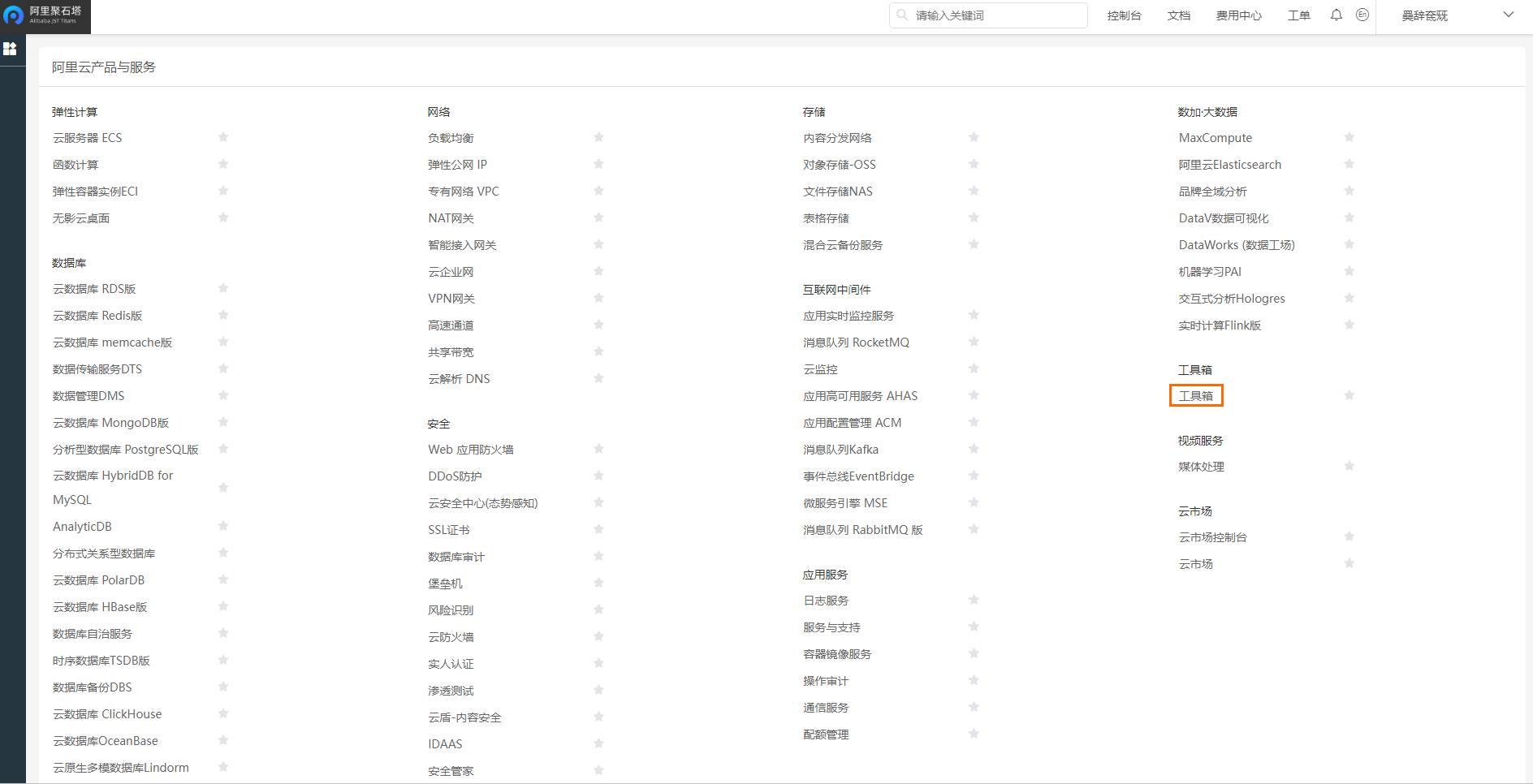The image size is (1533, 784).
Task: Star 消息队列Kafka
Action: click(974, 449)
